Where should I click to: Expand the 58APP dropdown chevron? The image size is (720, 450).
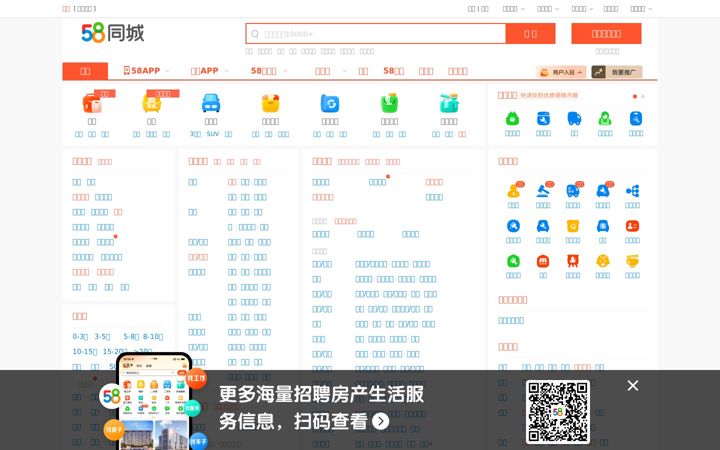pyautogui.click(x=168, y=71)
